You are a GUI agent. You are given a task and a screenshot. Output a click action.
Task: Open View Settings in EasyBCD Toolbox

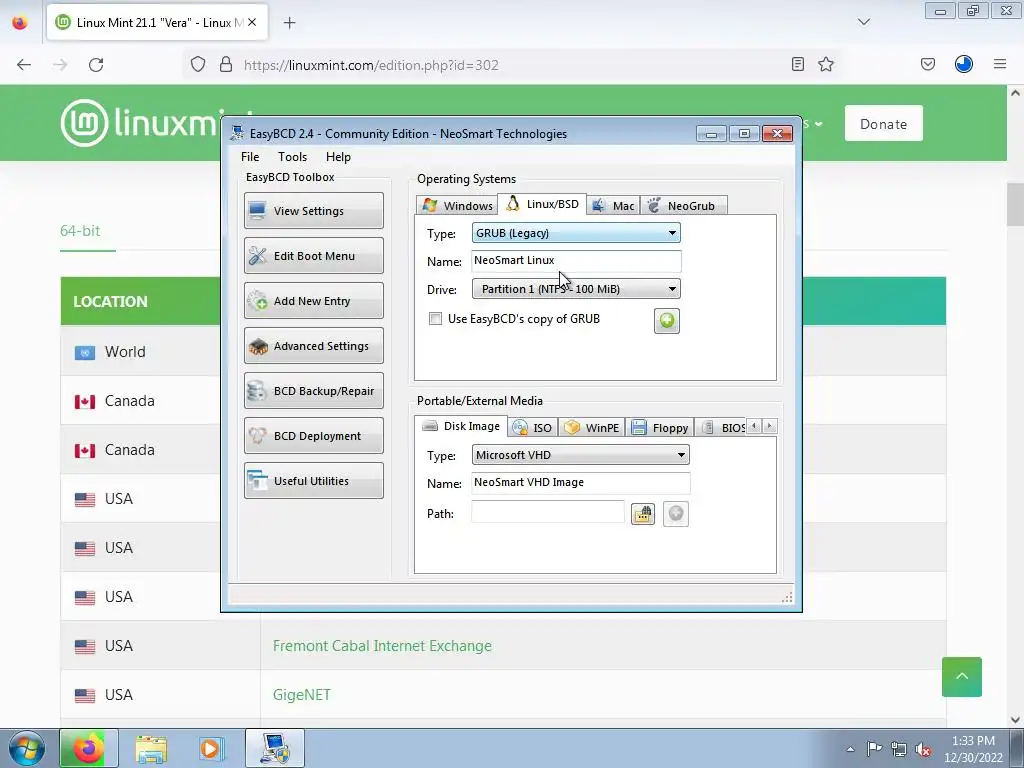tap(313, 210)
